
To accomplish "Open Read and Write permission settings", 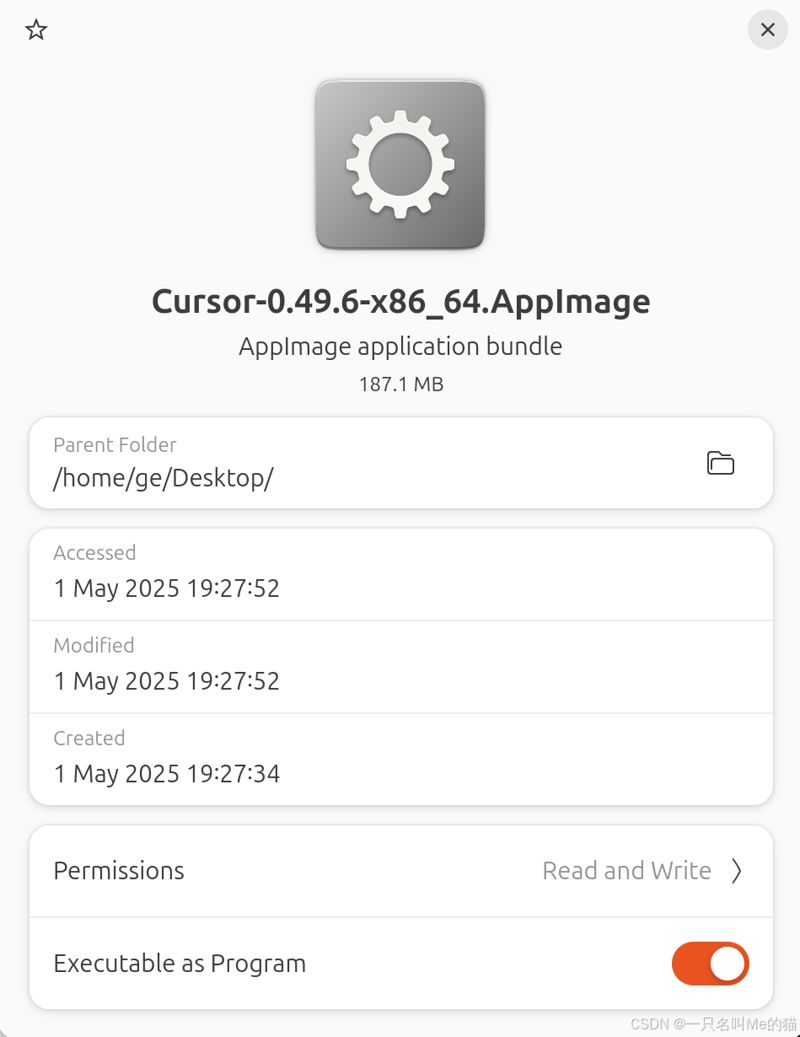I will coord(626,871).
